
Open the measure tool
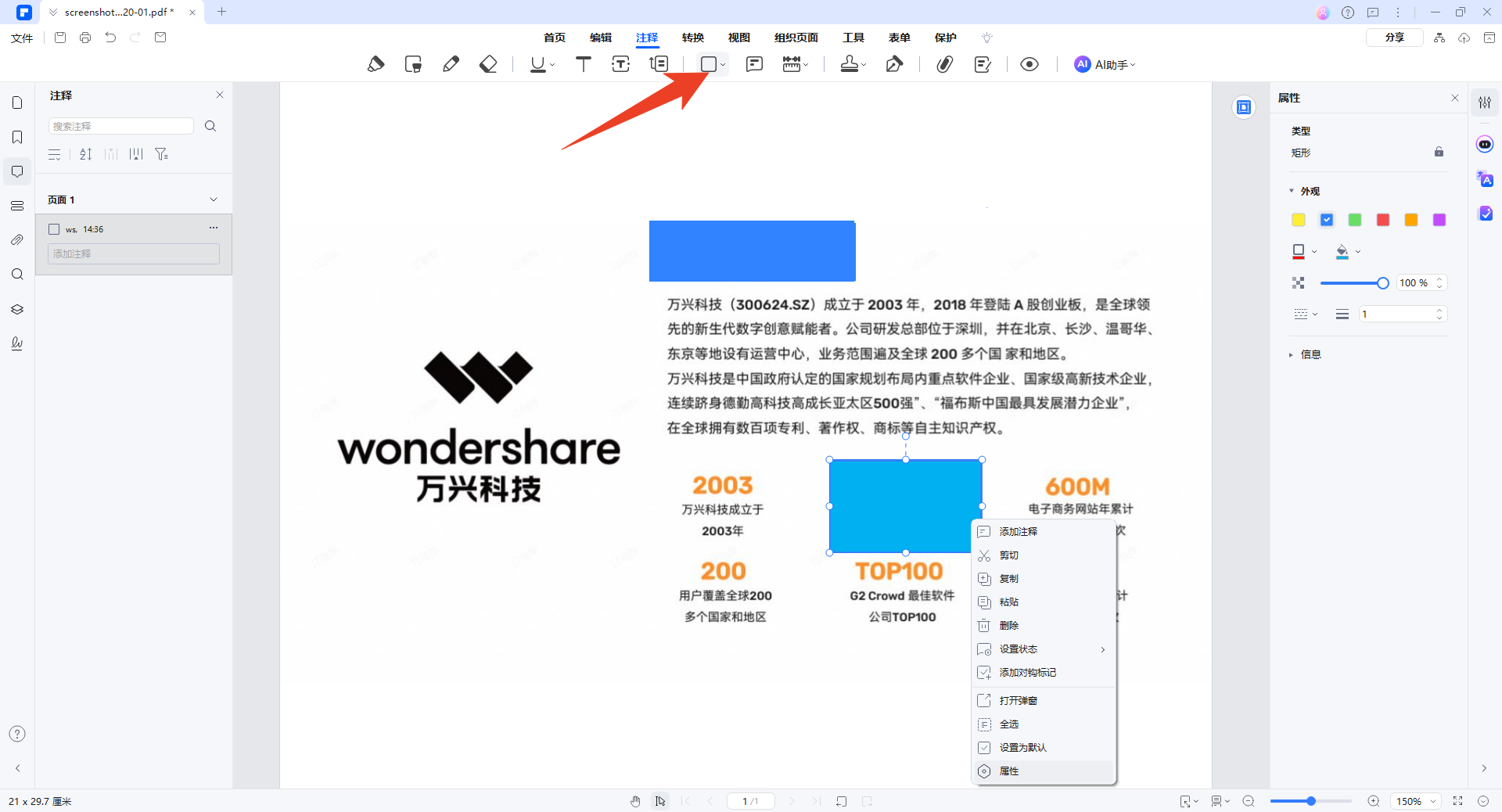pyautogui.click(x=792, y=64)
